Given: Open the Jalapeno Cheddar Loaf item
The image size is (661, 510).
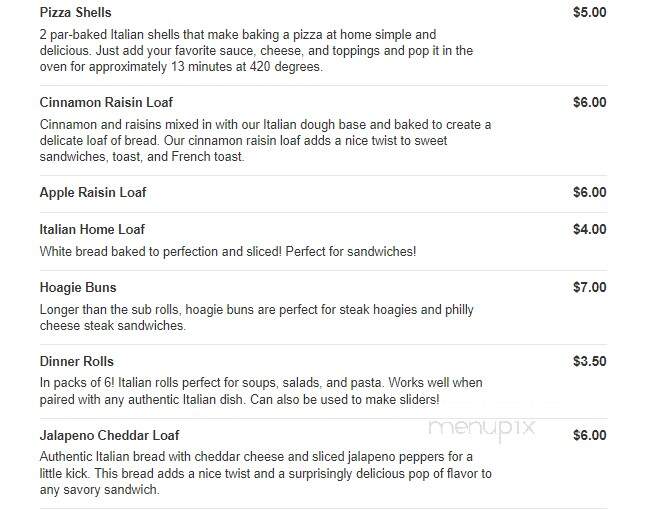Looking at the screenshot, I should 110,435.
